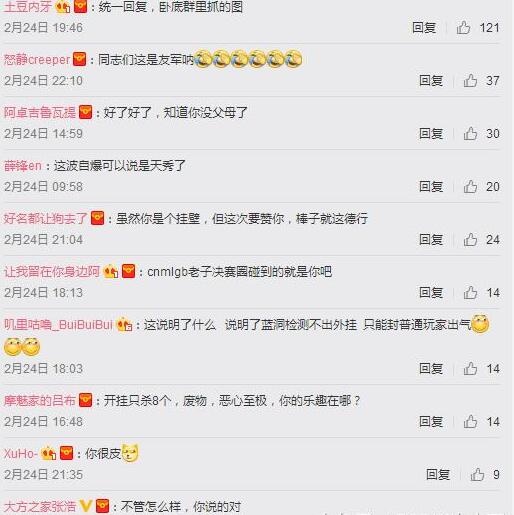Like XuHo-'s comment with 9 likes
Screen dimensions: 514x515
[x=477, y=474]
